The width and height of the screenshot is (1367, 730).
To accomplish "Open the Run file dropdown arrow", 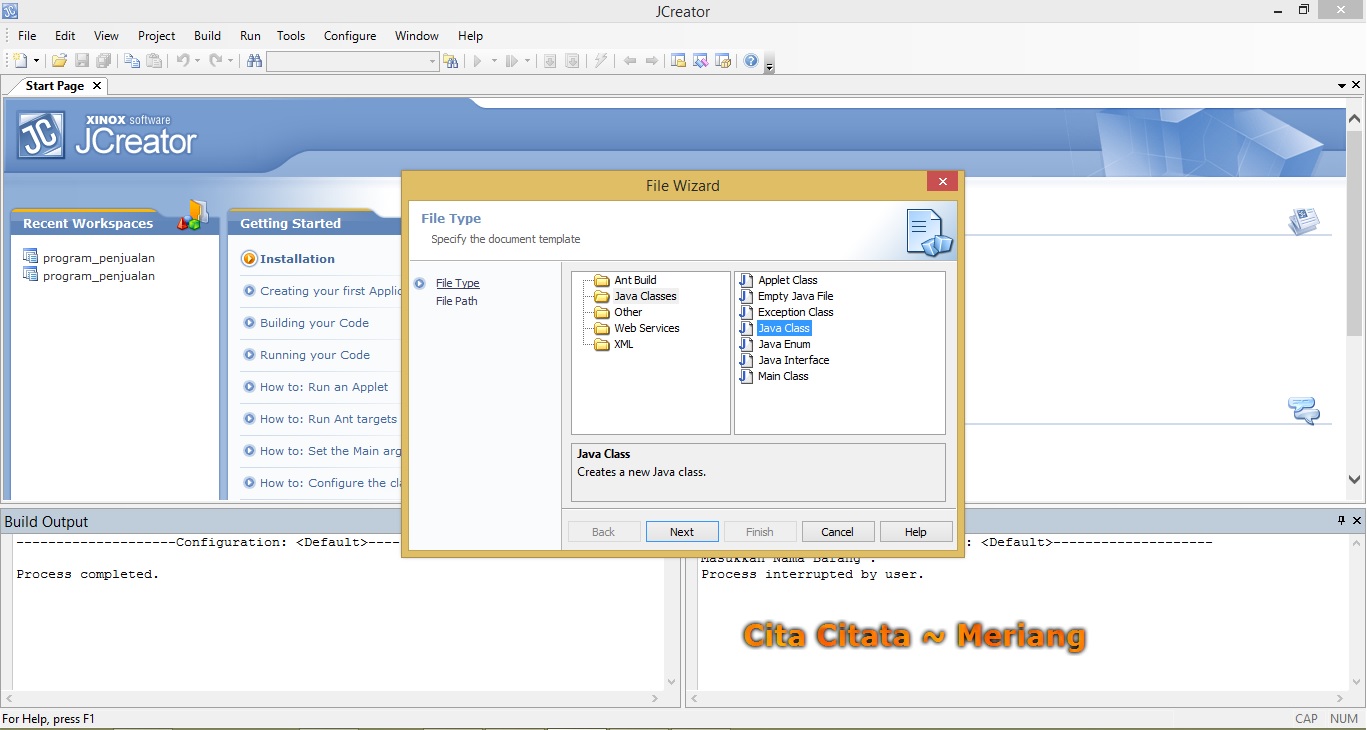I will 527,61.
